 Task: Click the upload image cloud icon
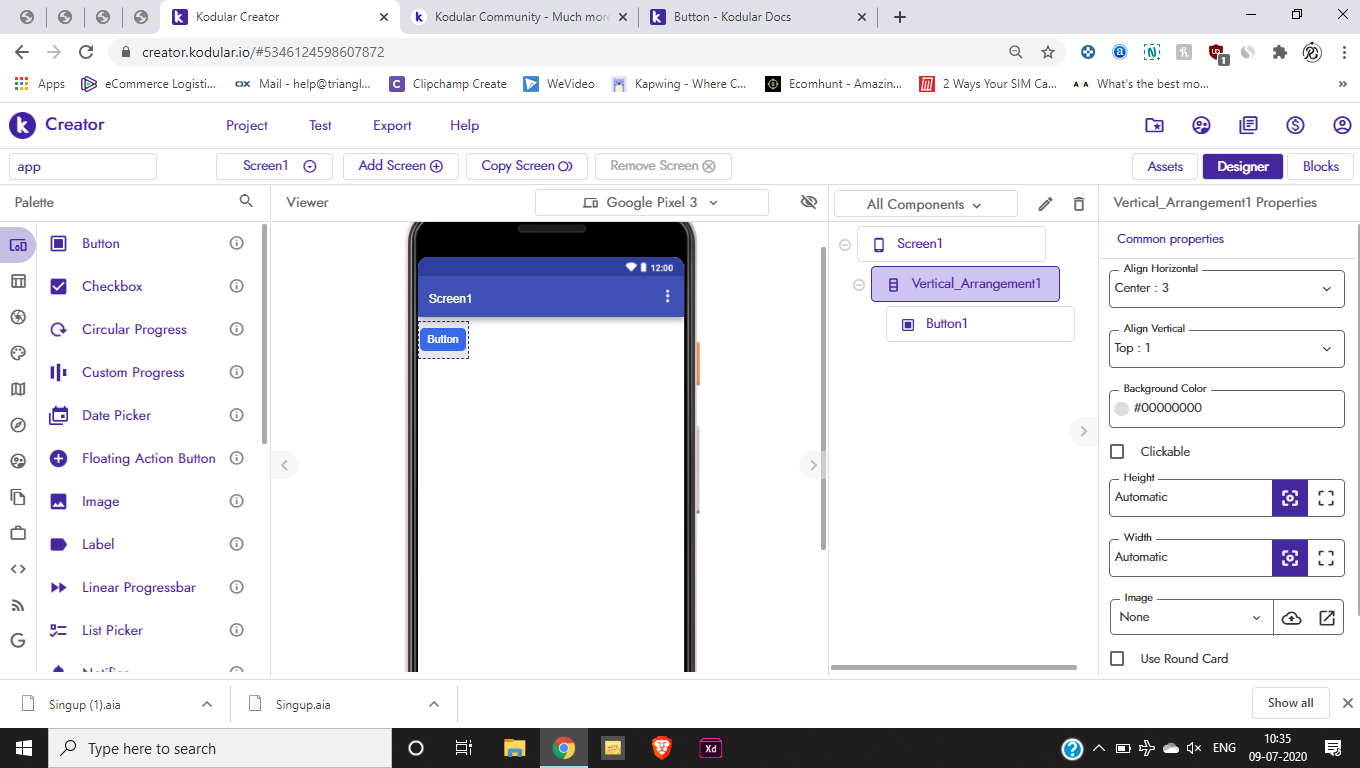tap(1291, 618)
